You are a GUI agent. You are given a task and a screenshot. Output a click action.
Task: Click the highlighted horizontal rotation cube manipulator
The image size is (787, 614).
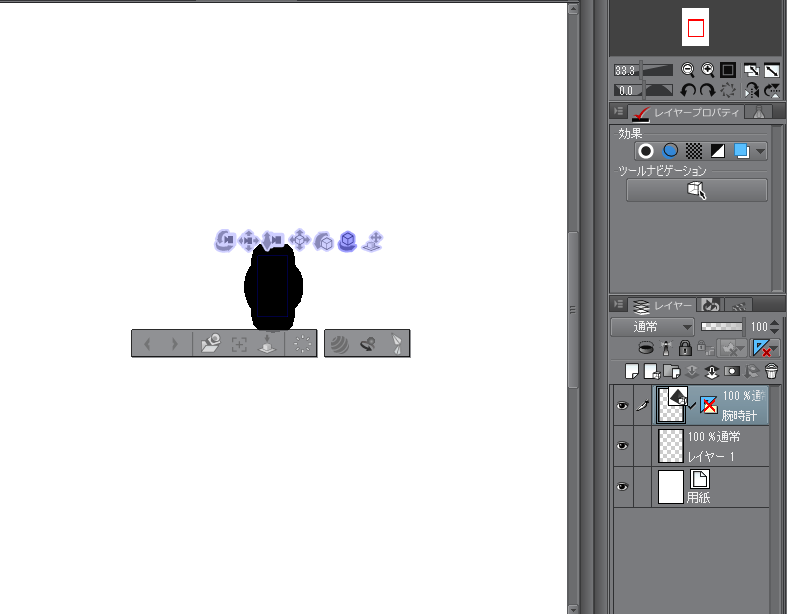tap(347, 241)
